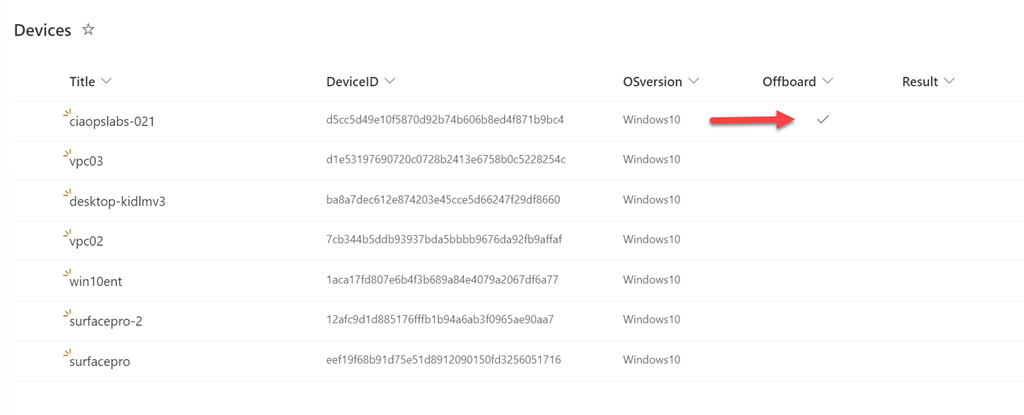Select the DeviceID cell starting with eef19f68

coord(443,360)
